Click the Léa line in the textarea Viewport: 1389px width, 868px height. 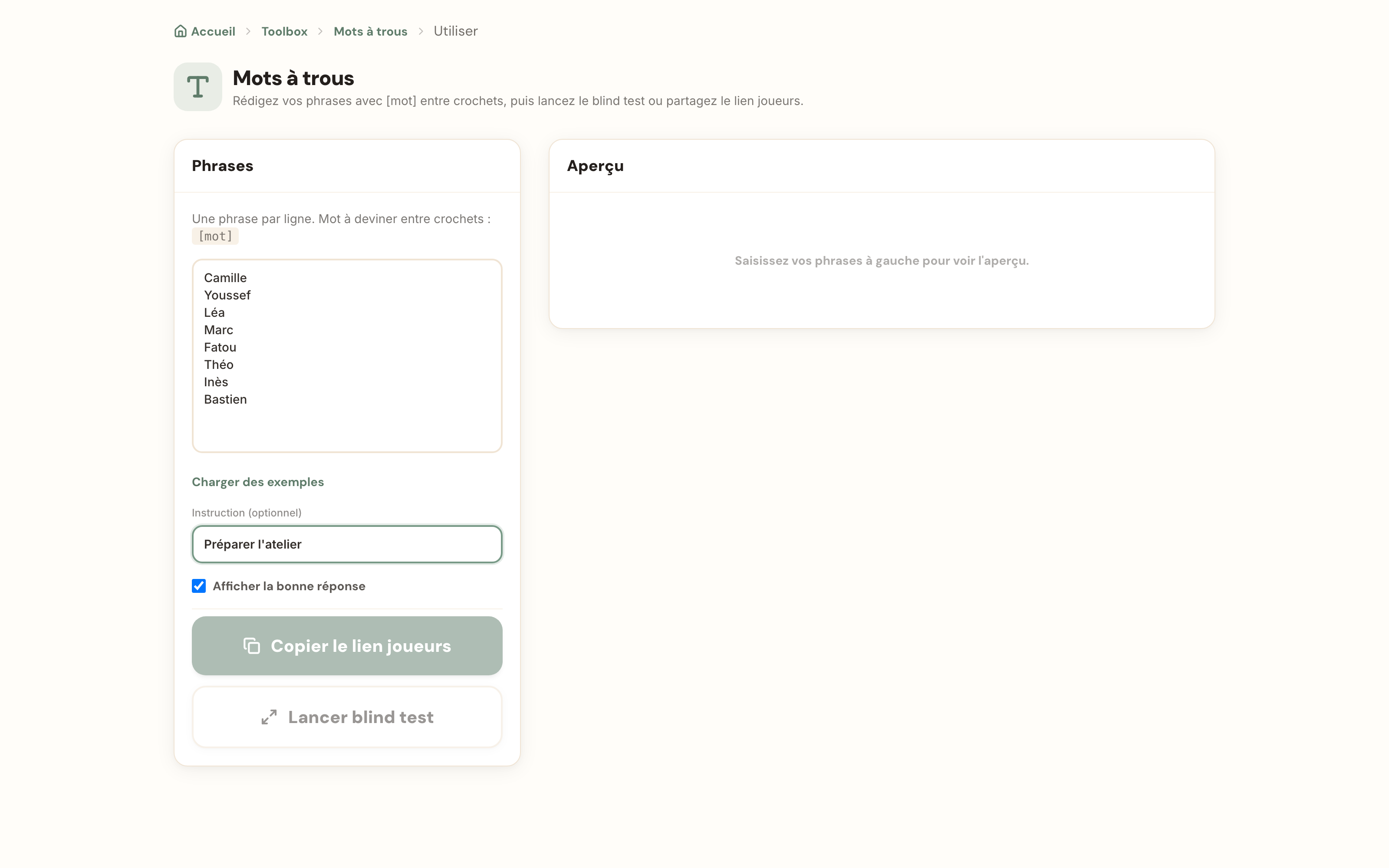click(214, 312)
